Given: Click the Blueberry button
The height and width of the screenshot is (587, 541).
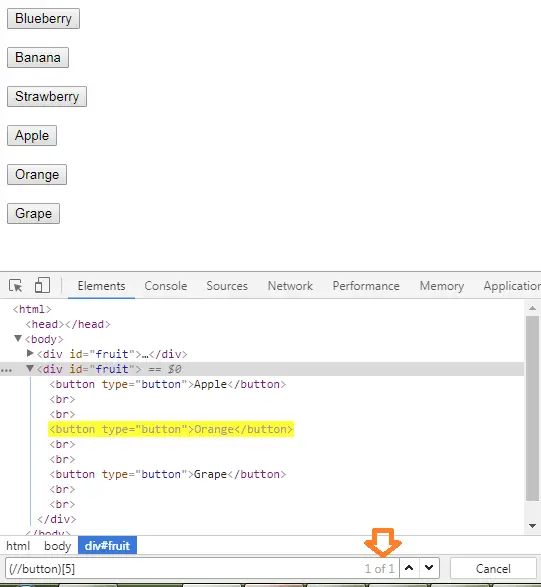Looking at the screenshot, I should coord(43,18).
